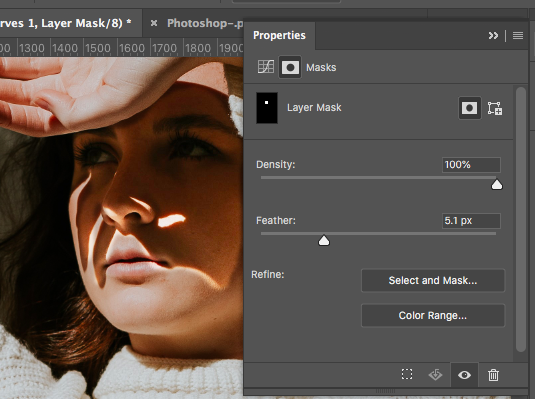Switch to the Properties panel tab
The image size is (535, 399).
[279, 35]
